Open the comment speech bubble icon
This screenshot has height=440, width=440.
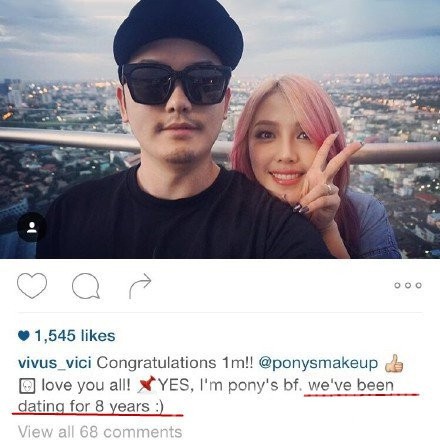point(86,286)
